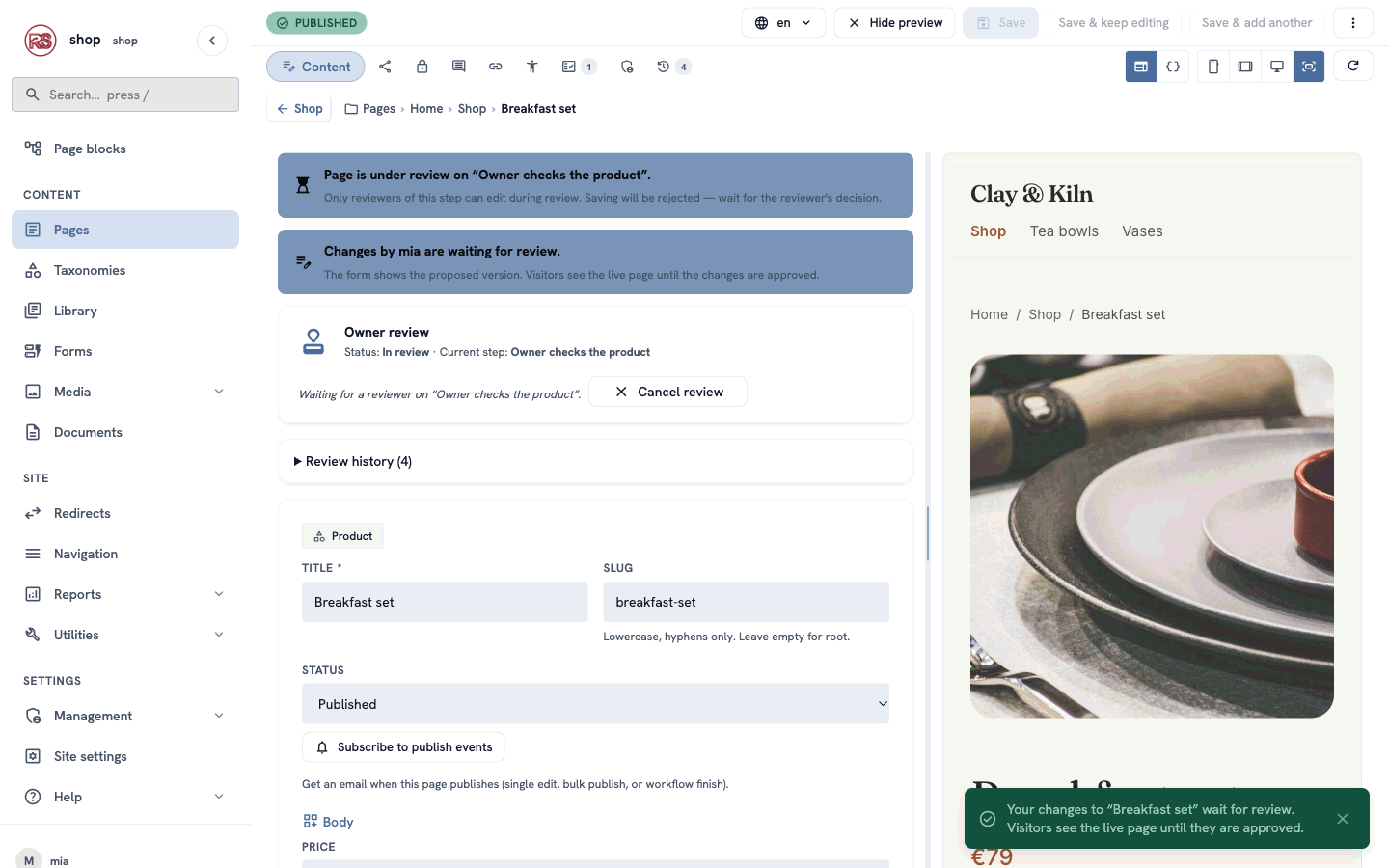Preview the page at mobile phone size
Image resolution: width=1389 pixels, height=868 pixels.
1213,67
